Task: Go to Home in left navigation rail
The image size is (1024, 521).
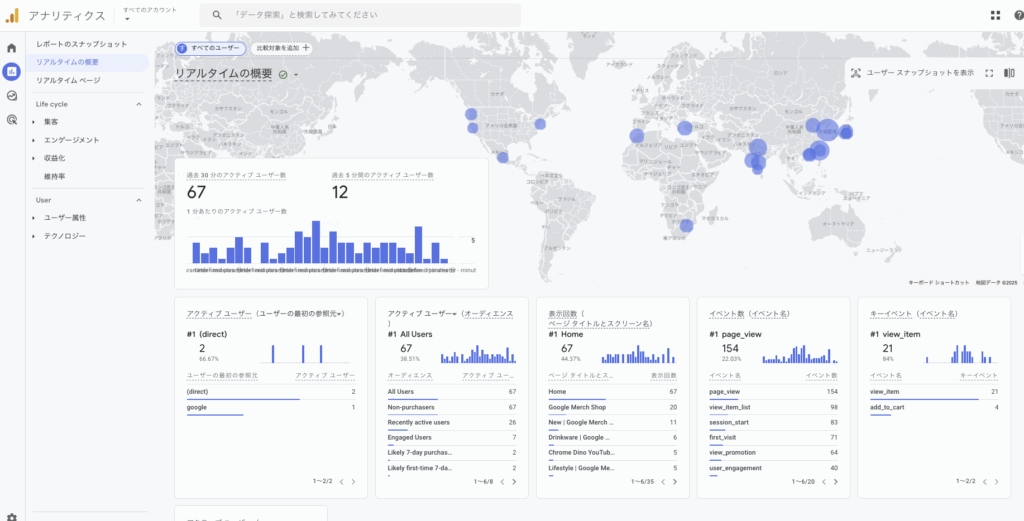Action: (11, 47)
